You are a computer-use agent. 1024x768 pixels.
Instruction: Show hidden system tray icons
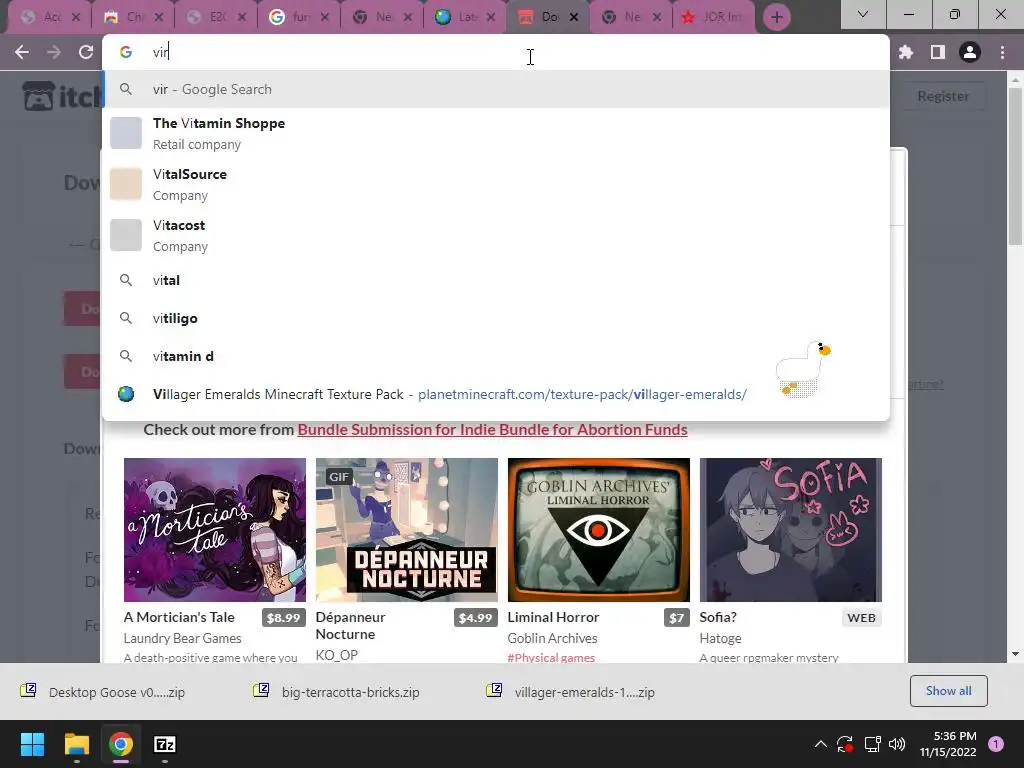tap(821, 744)
